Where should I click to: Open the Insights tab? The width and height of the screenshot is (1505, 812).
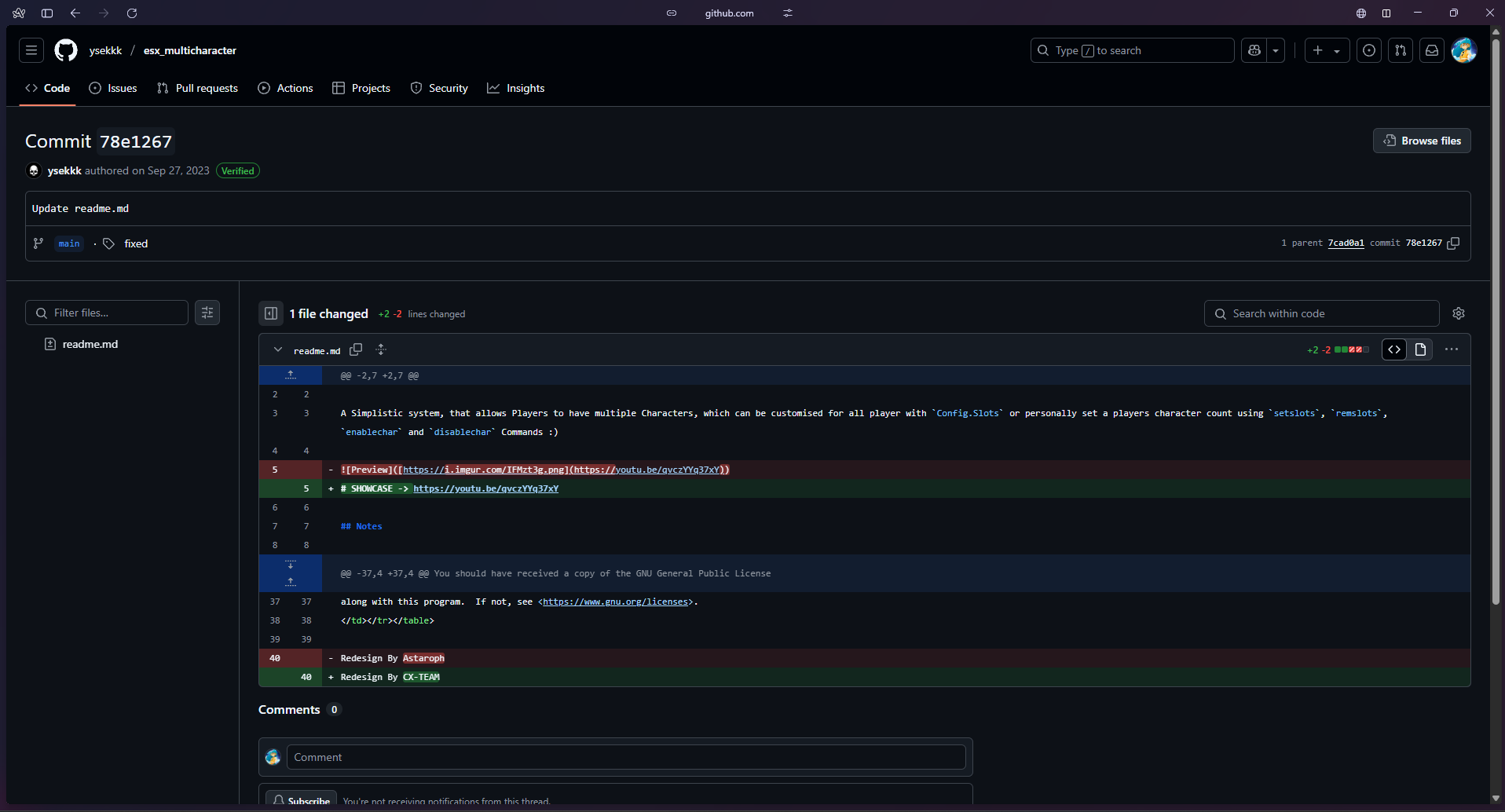pos(516,88)
